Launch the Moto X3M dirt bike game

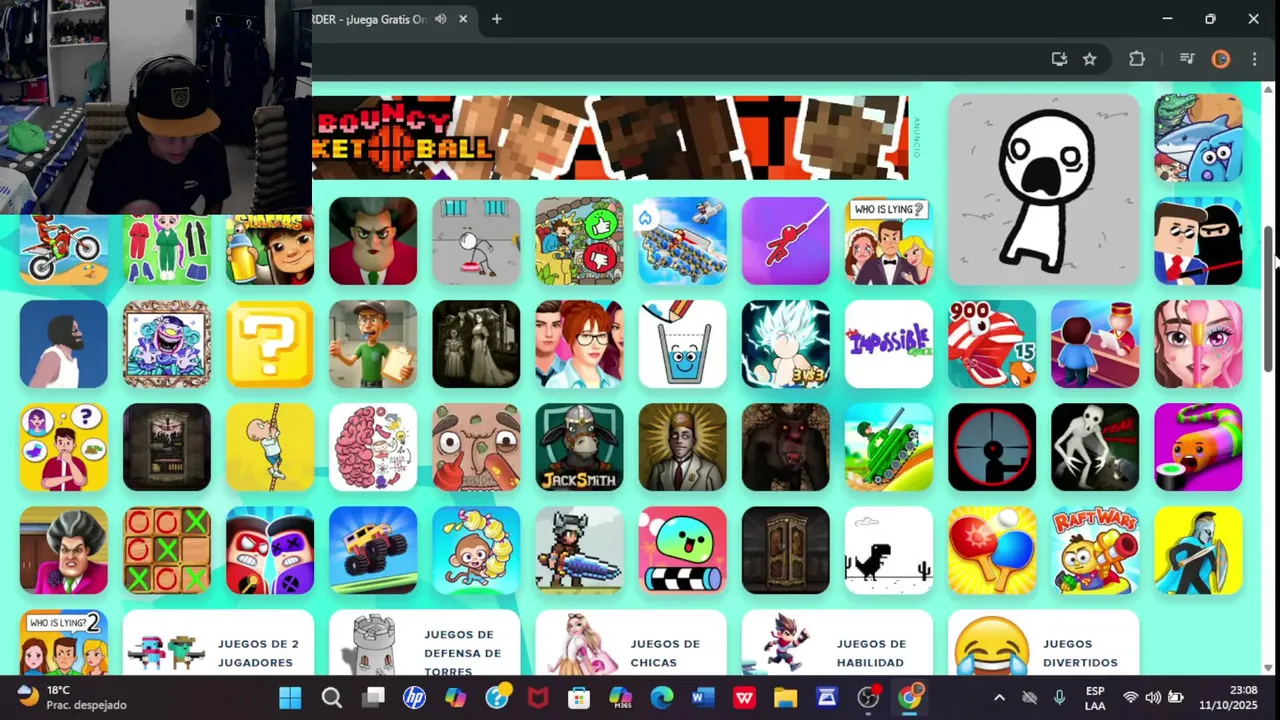click(x=63, y=250)
